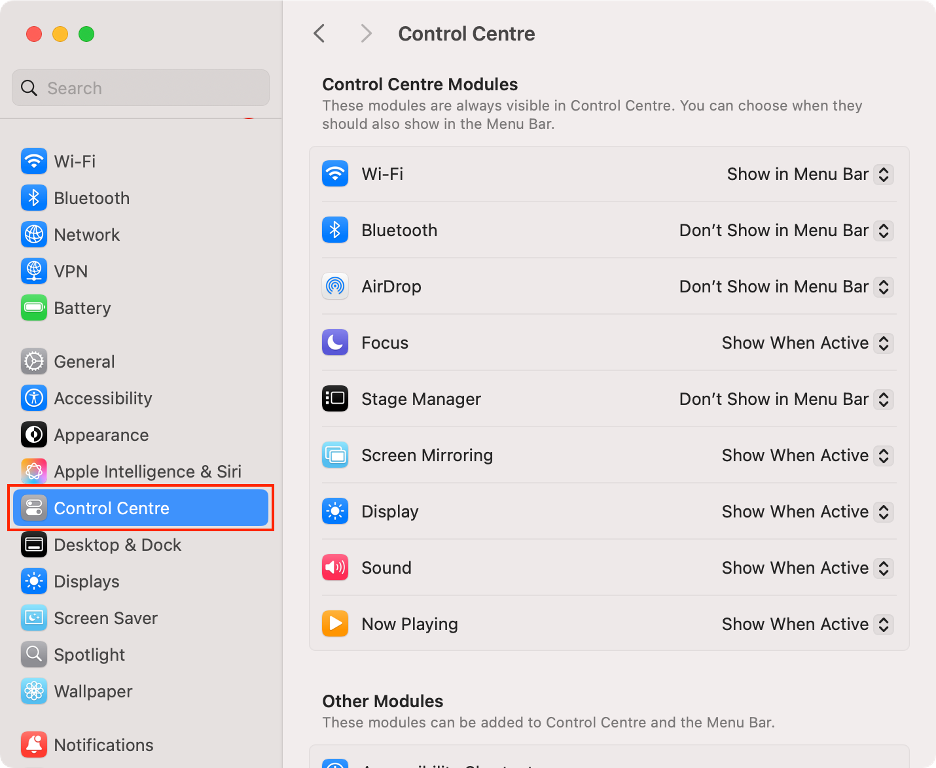Change Bluetooth to show in menu bar
This screenshot has height=768, width=936.
coord(883,230)
